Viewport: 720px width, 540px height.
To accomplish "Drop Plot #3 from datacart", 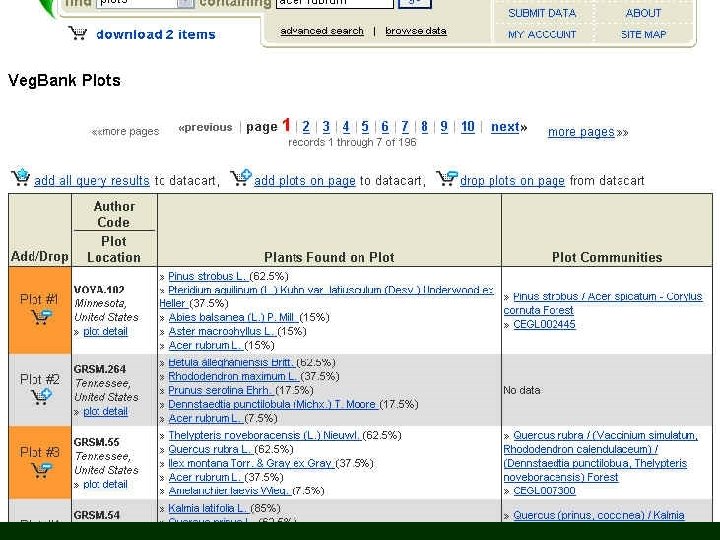I will pos(41,470).
